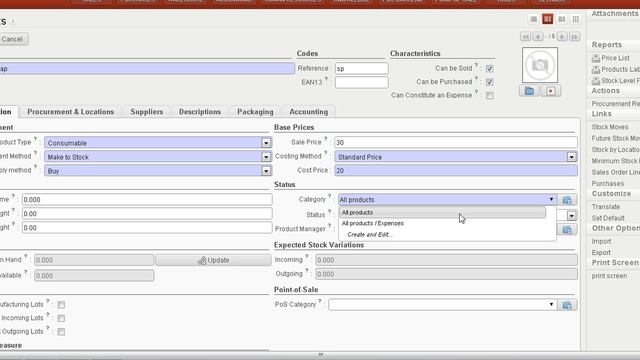This screenshot has height=360, width=640.
Task: Open Product Manager record search icon
Action: 567,230
